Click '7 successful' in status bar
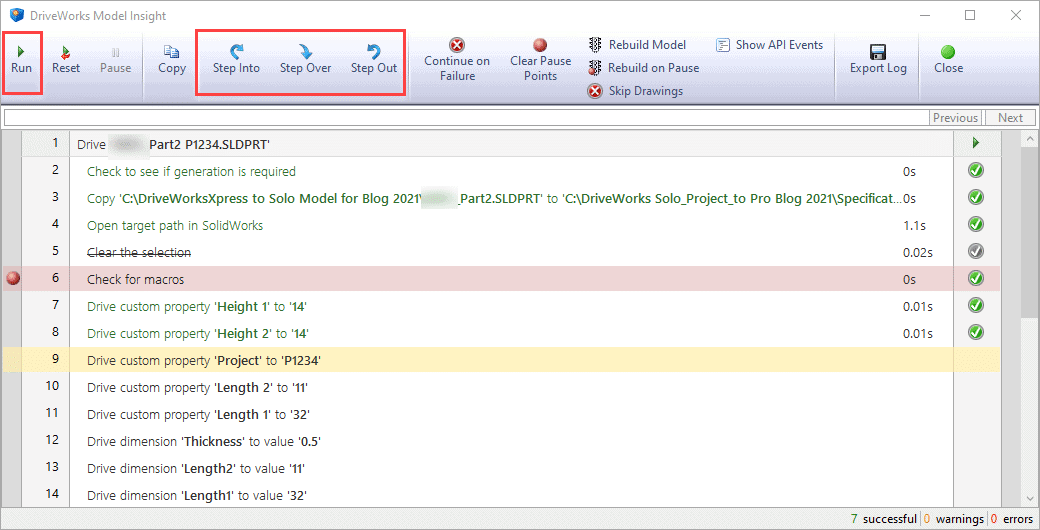This screenshot has height=530, width=1040. [883, 519]
